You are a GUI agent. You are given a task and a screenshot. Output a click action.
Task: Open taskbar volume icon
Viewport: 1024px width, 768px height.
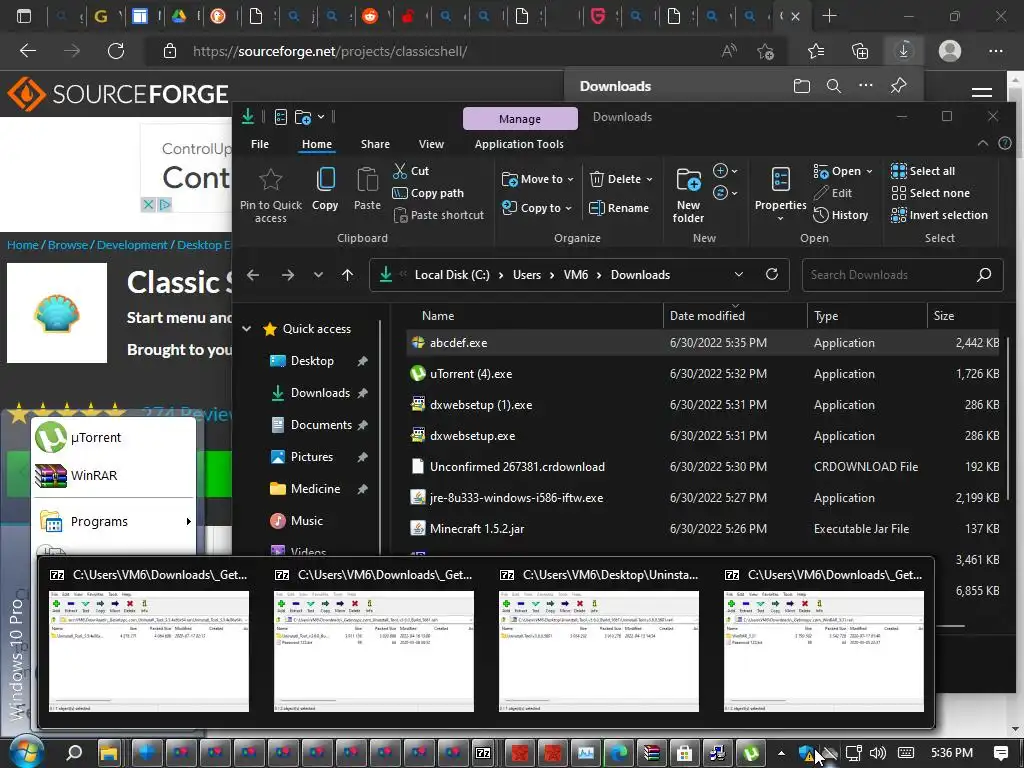(x=878, y=753)
